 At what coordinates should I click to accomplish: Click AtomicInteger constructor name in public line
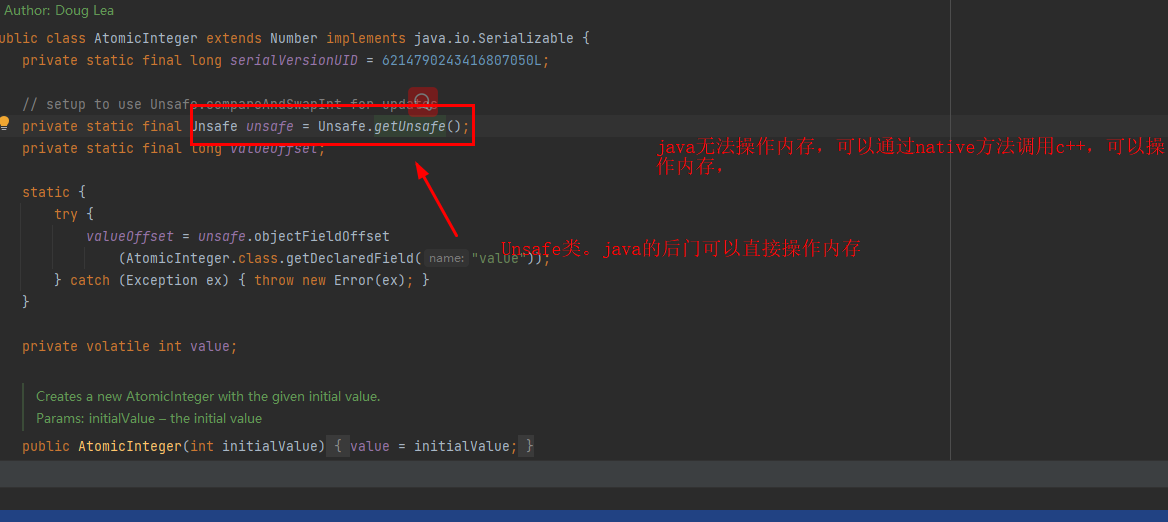130,447
